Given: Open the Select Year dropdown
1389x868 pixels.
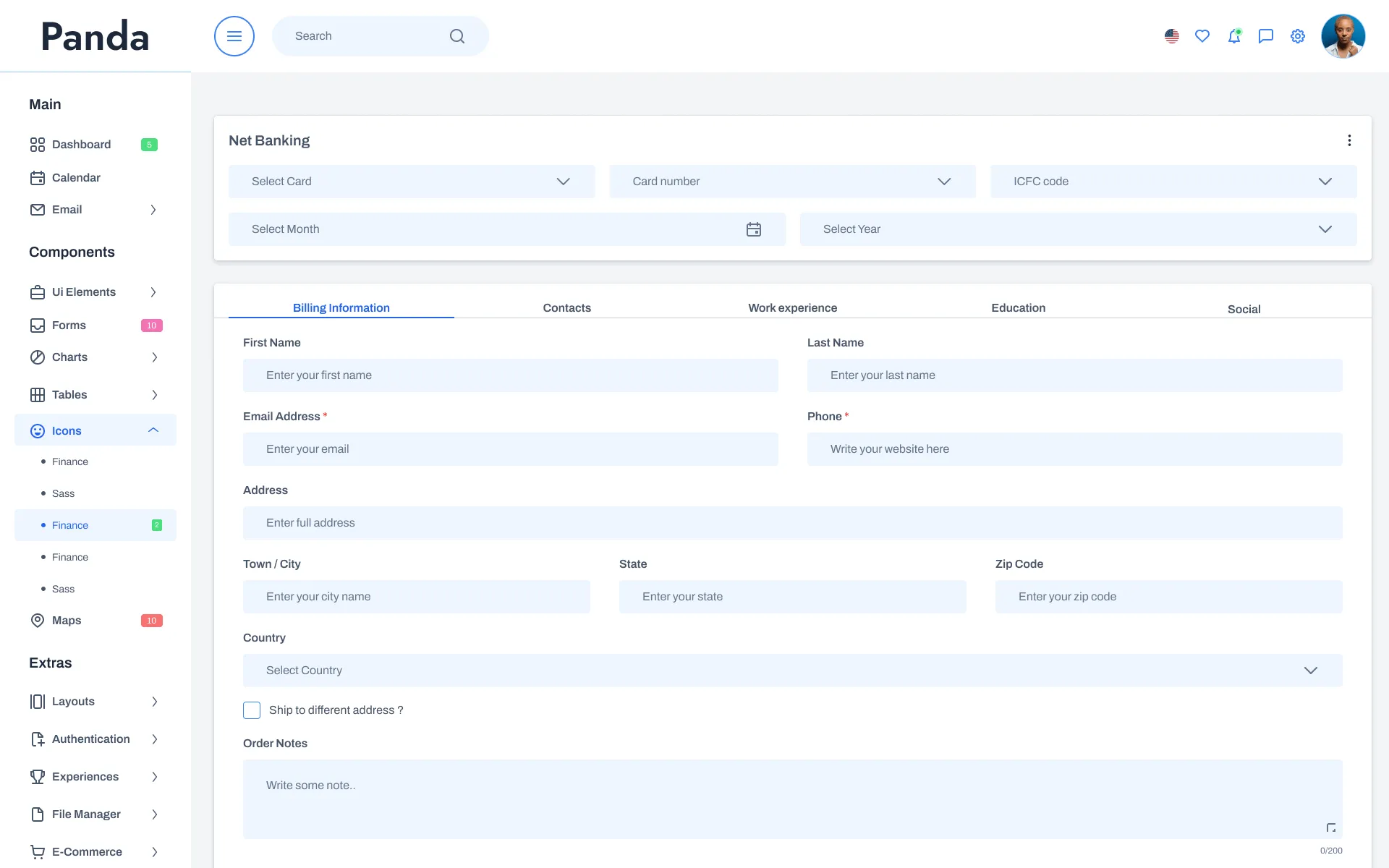Looking at the screenshot, I should click(x=1078, y=229).
